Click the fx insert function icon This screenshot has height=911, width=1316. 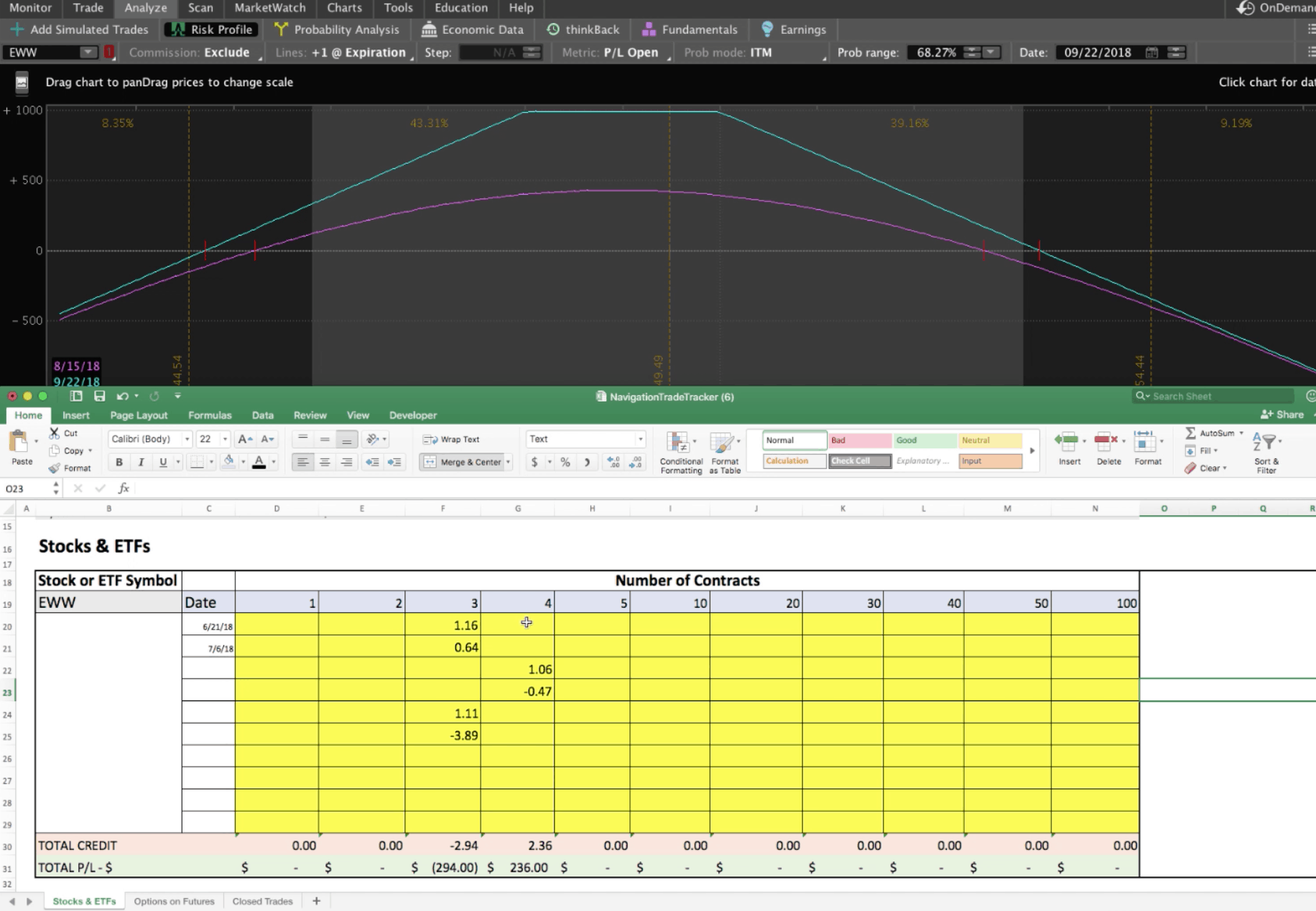pyautogui.click(x=124, y=489)
